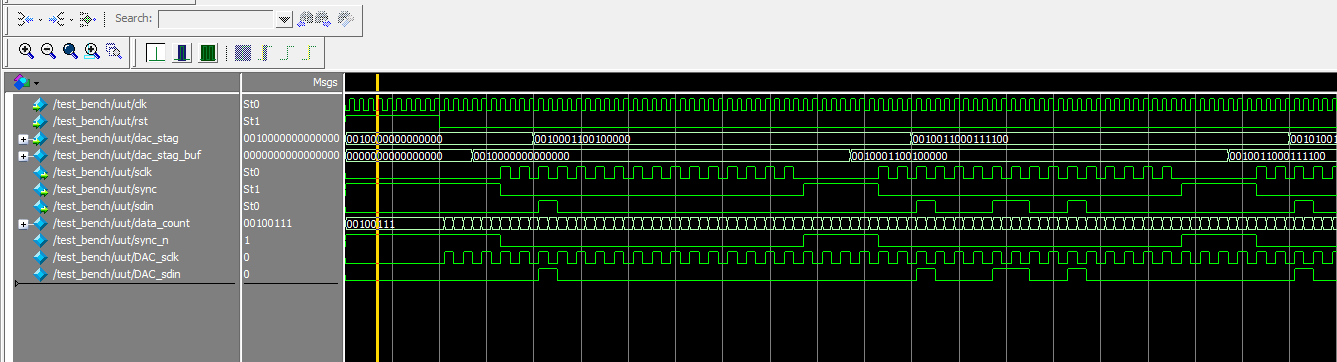
Task: Click the yellow cursor line in waveform
Action: (377, 220)
